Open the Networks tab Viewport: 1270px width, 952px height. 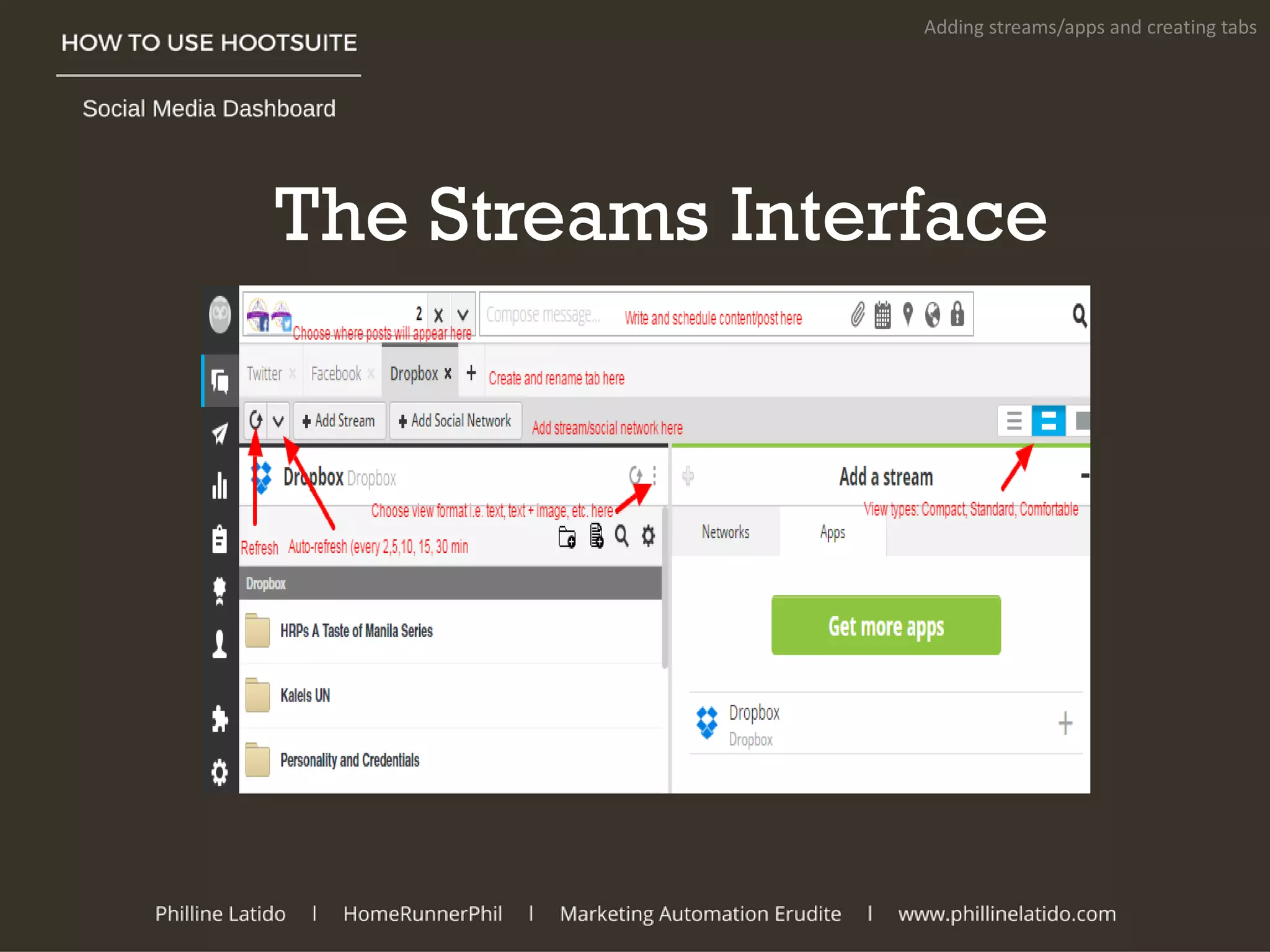(725, 532)
